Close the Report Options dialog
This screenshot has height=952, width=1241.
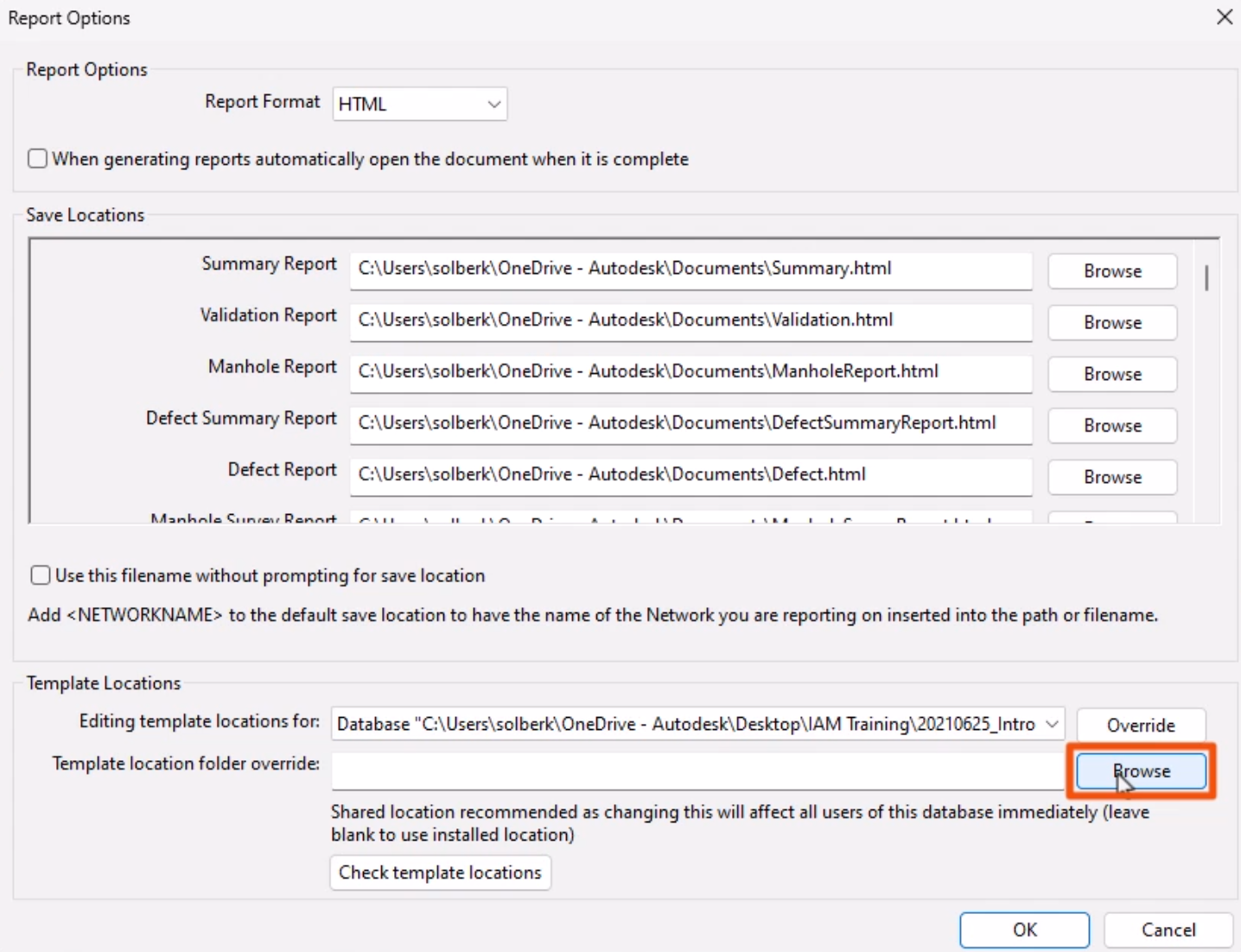coord(1225,16)
